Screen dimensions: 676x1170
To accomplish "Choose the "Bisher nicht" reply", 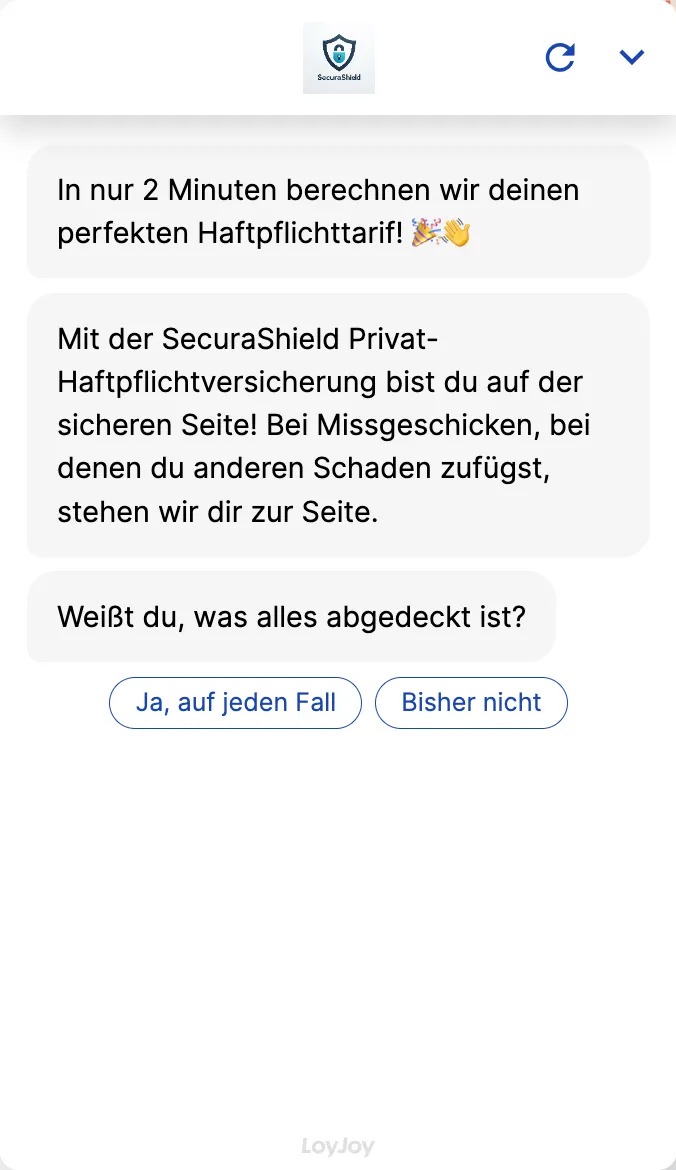I will click(471, 703).
